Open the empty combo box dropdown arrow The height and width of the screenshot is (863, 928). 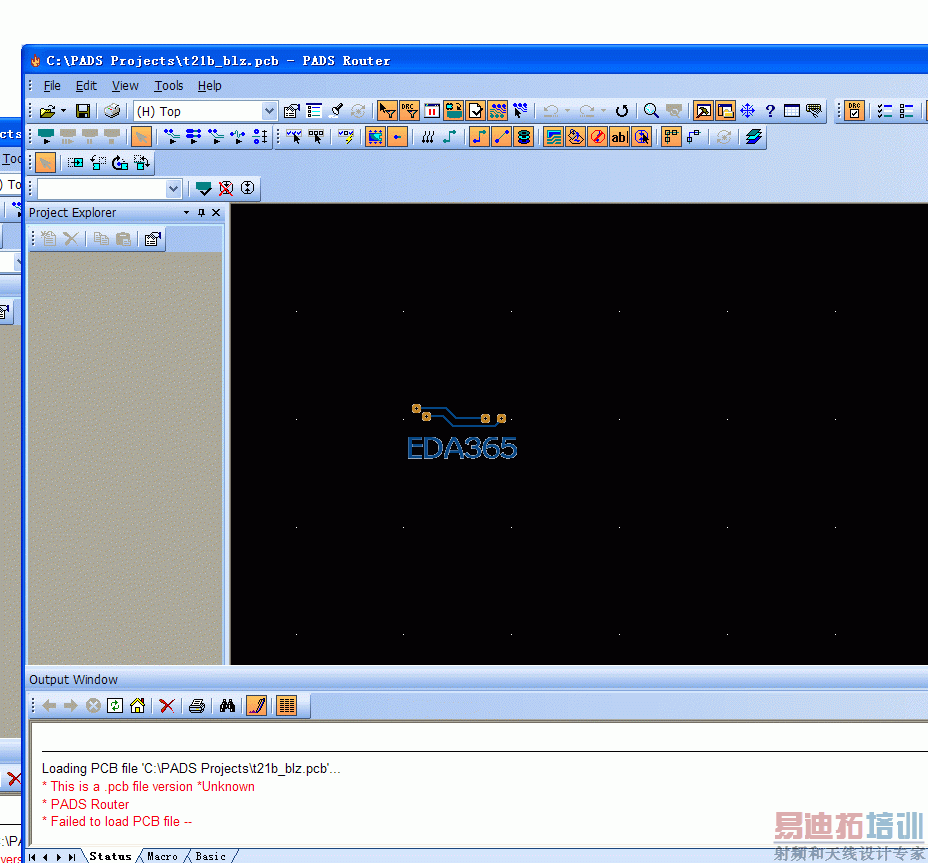173,189
